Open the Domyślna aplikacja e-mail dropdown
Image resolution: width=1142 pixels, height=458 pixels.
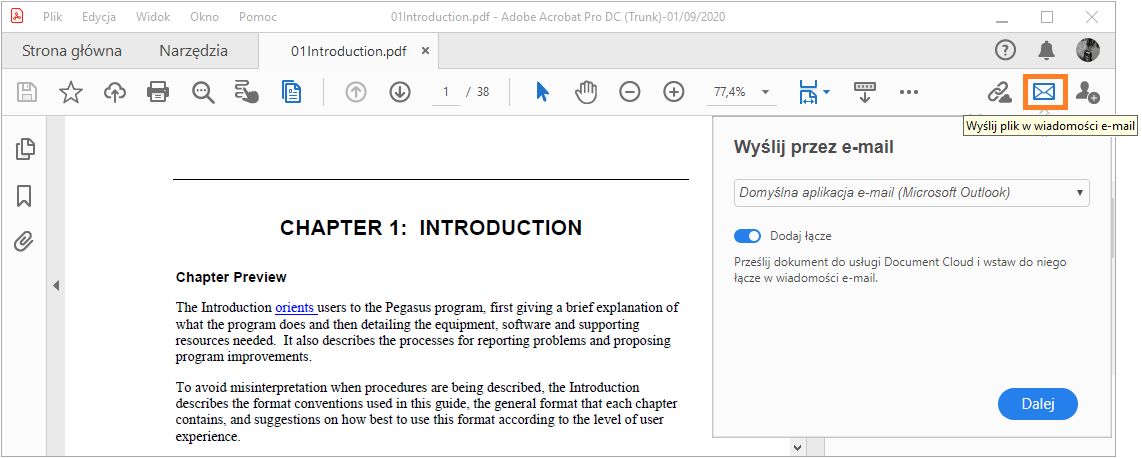click(912, 193)
